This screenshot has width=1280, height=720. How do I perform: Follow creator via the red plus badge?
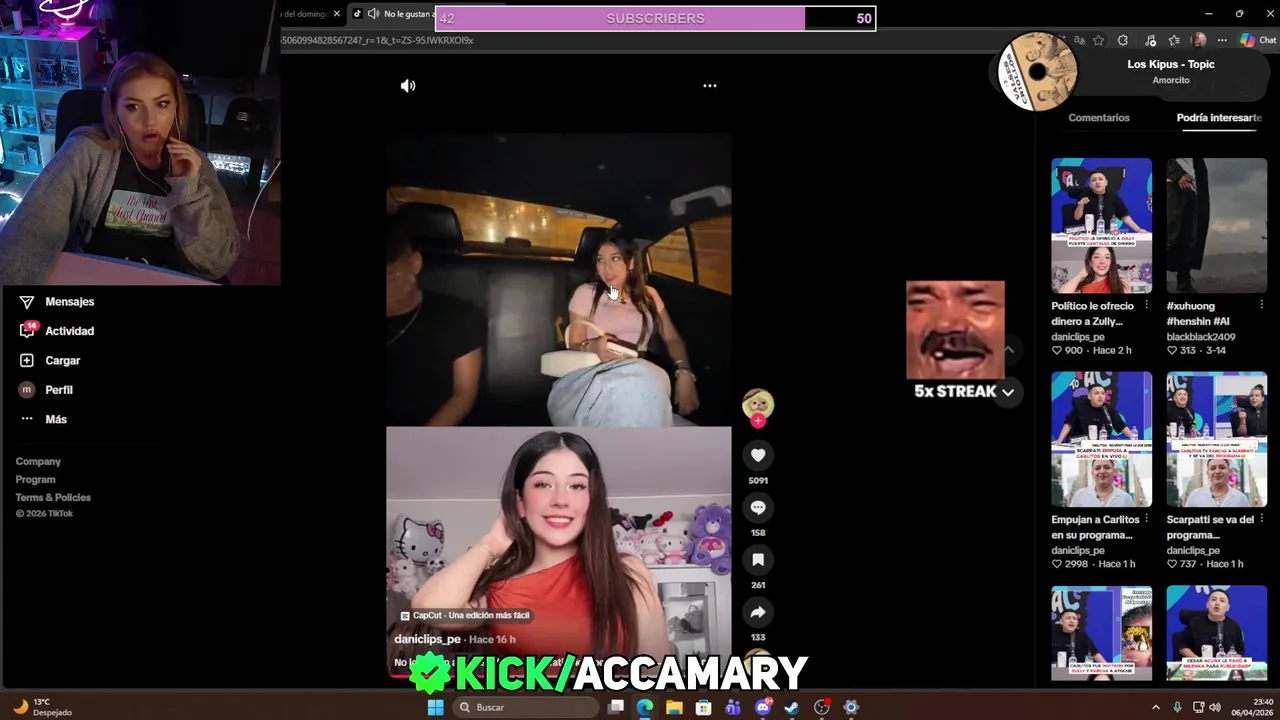[758, 421]
